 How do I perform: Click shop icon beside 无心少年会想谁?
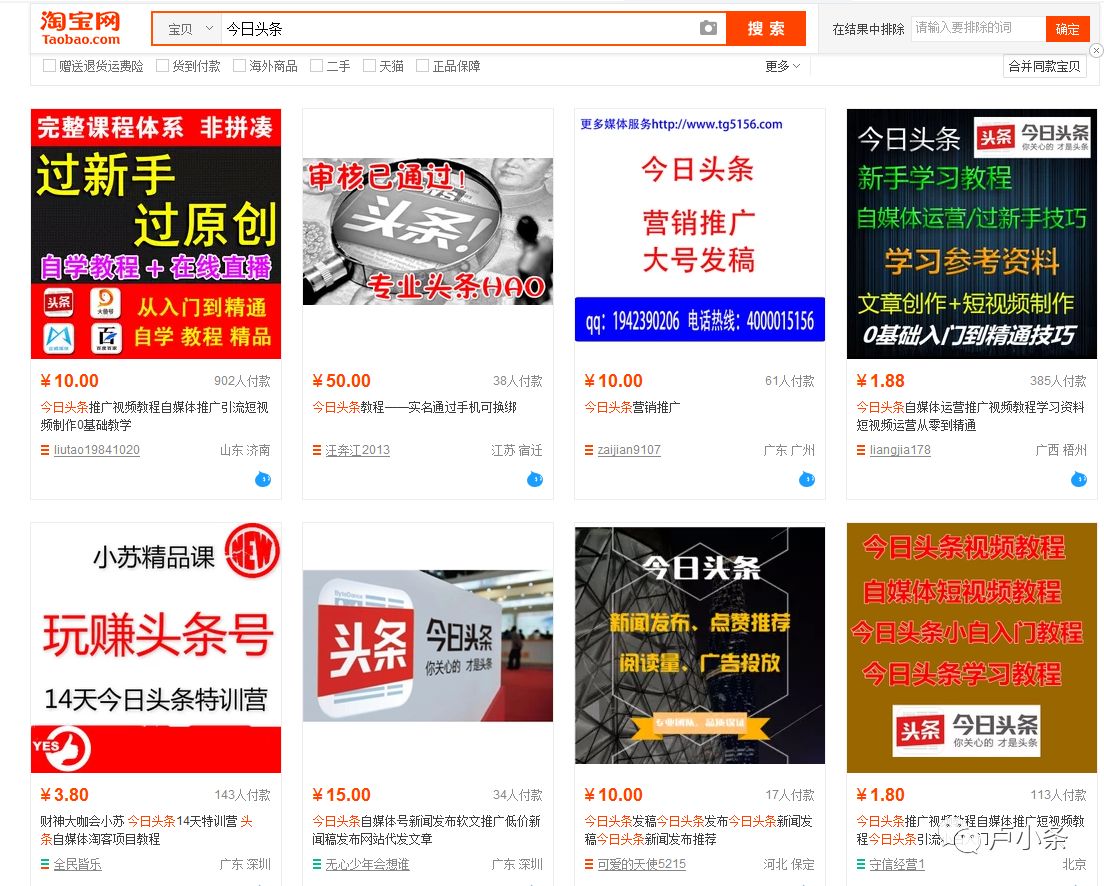point(317,864)
